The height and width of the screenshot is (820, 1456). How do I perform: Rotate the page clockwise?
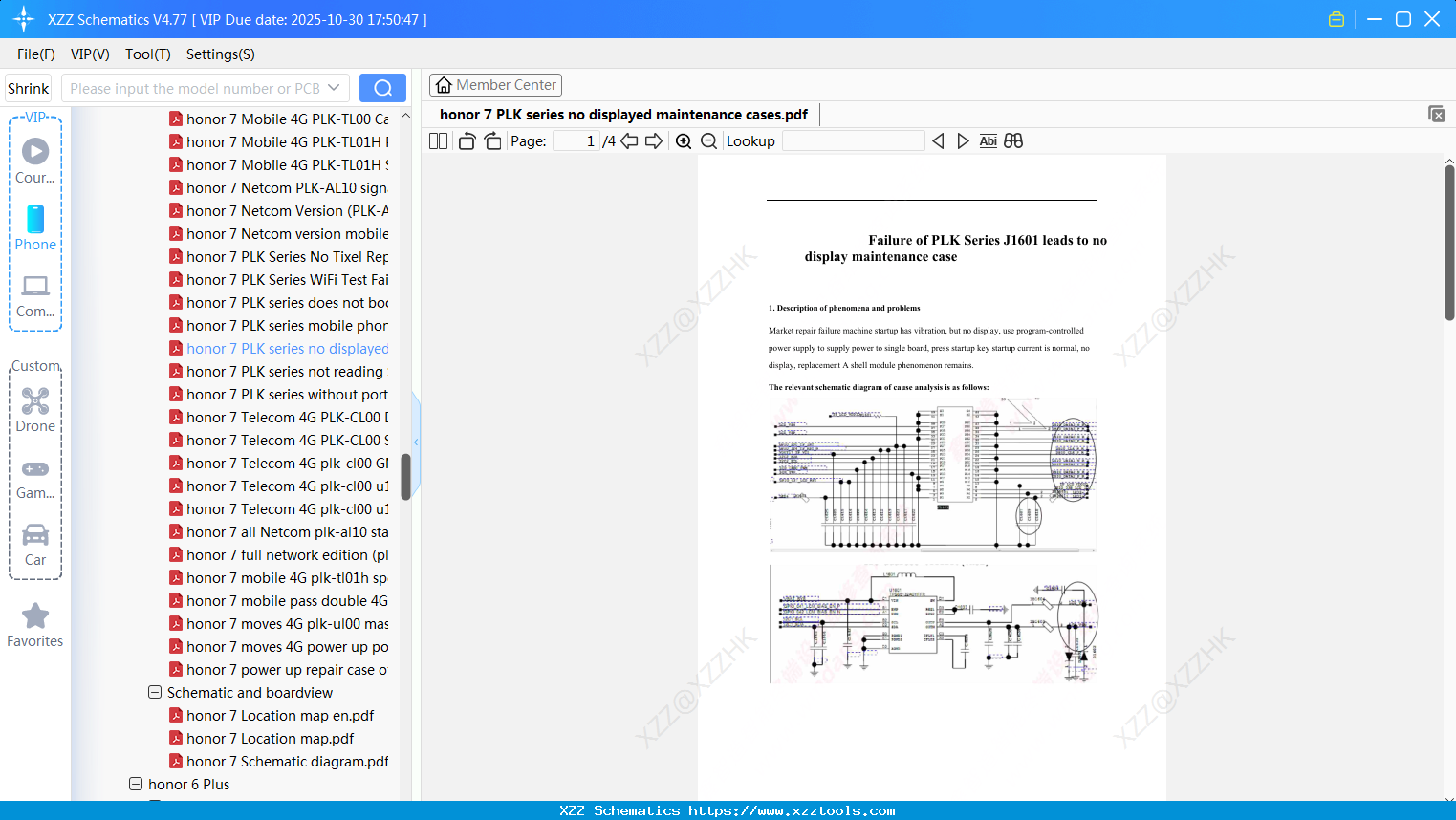[x=492, y=141]
